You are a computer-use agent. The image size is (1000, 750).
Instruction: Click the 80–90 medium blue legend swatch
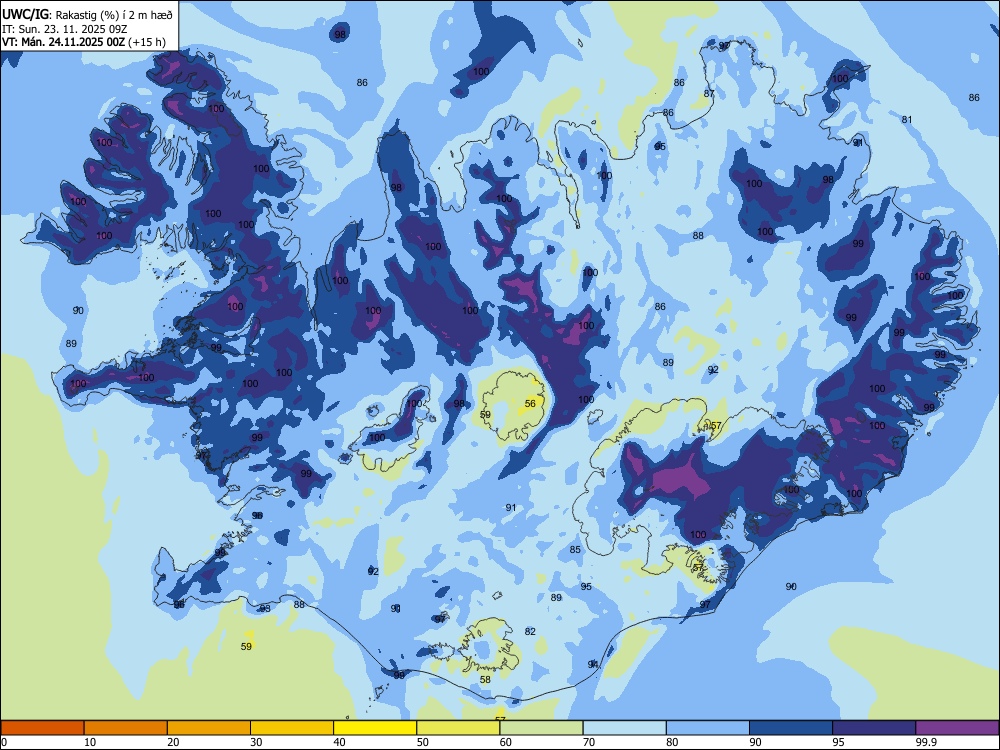coord(708,728)
